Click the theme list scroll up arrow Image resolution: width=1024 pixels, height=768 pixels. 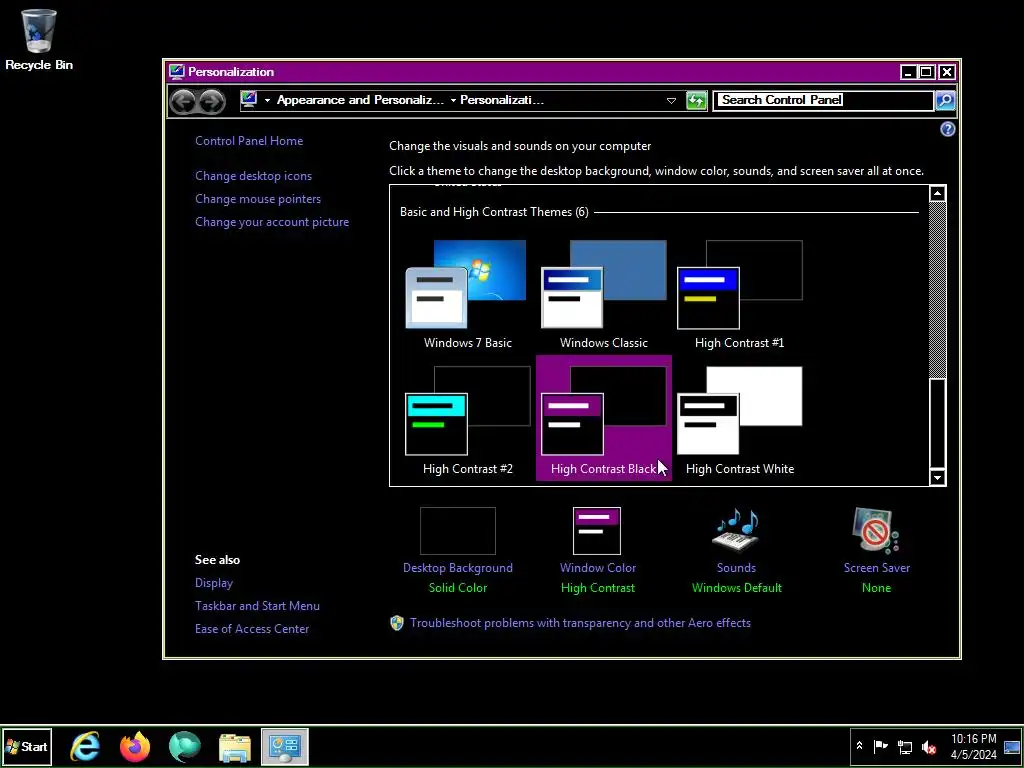pyautogui.click(x=938, y=193)
